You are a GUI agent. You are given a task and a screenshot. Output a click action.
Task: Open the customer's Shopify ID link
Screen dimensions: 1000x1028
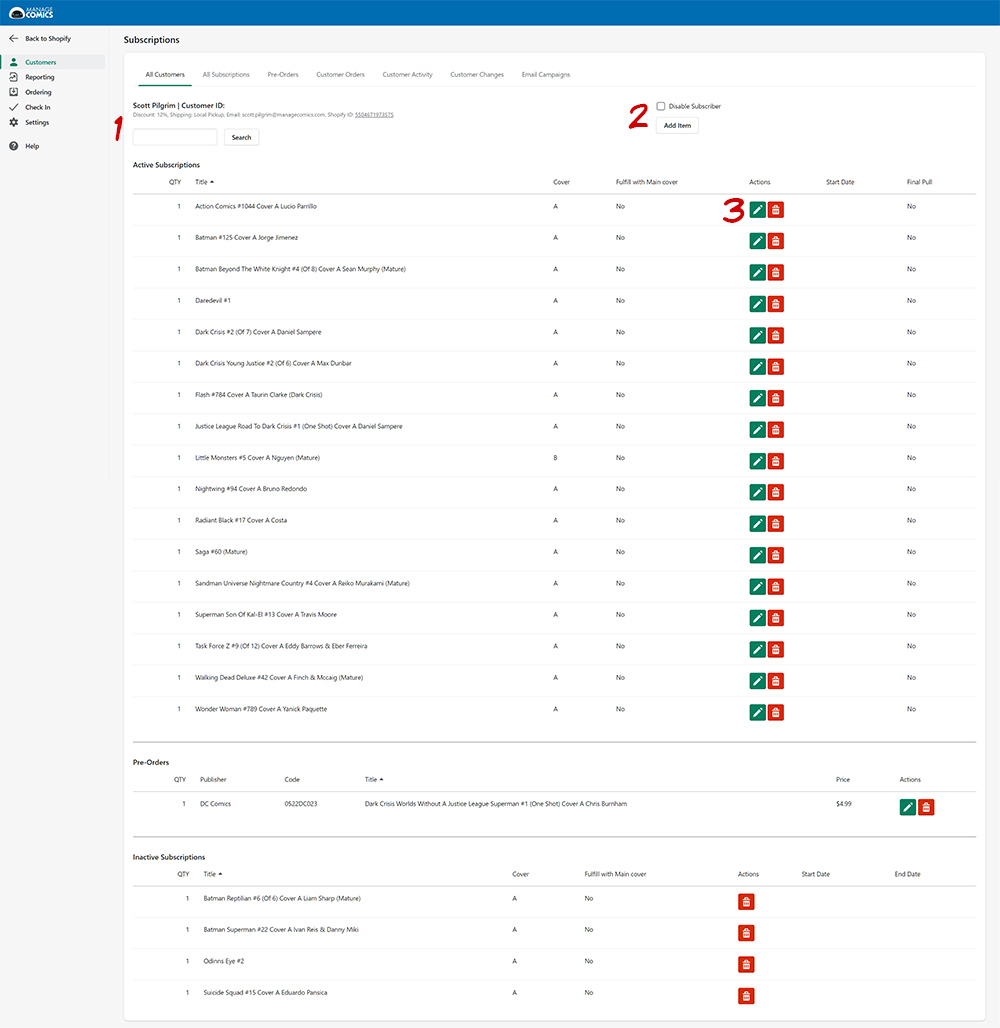374,115
